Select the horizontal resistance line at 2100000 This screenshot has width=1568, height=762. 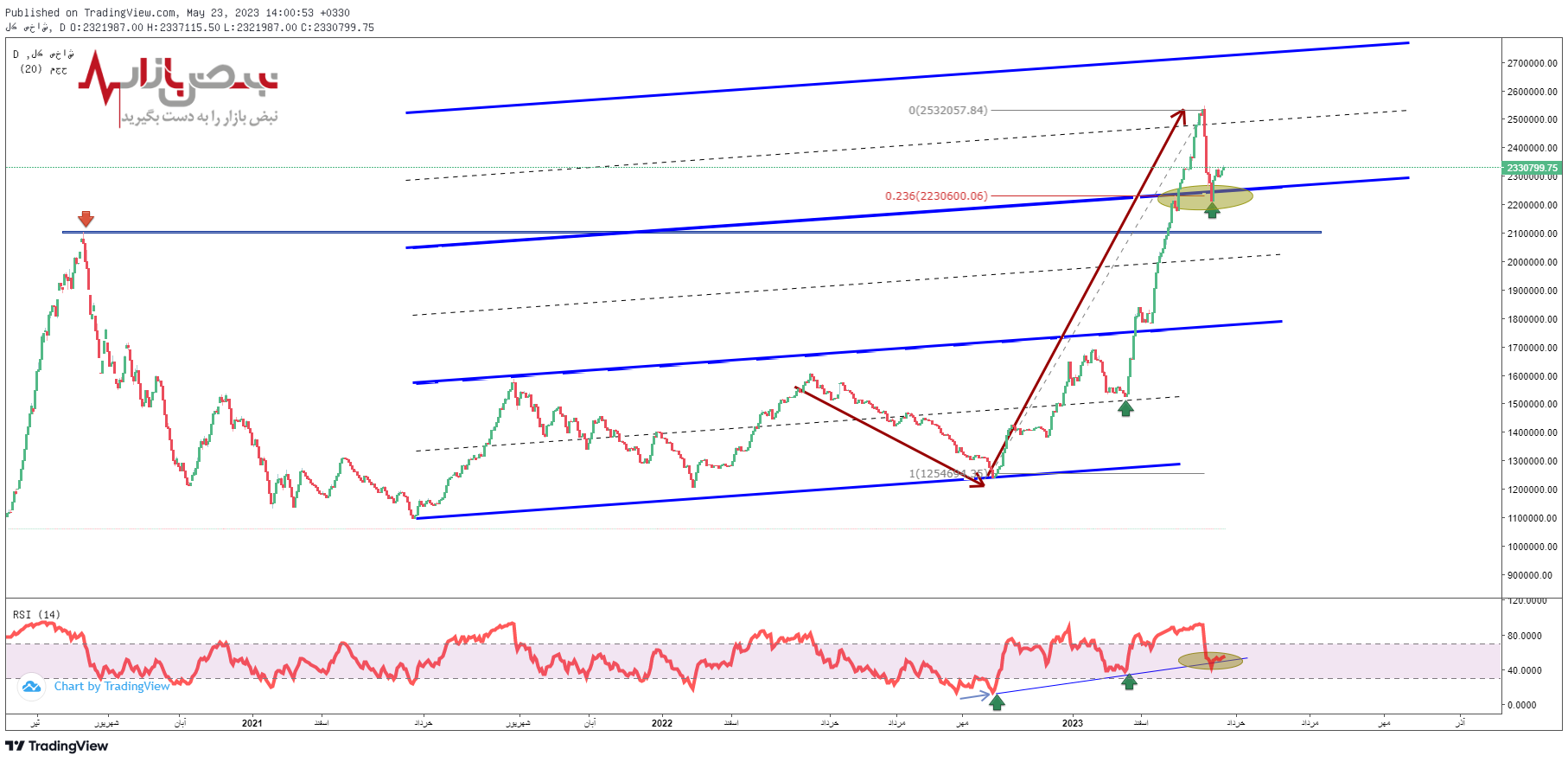(692, 232)
